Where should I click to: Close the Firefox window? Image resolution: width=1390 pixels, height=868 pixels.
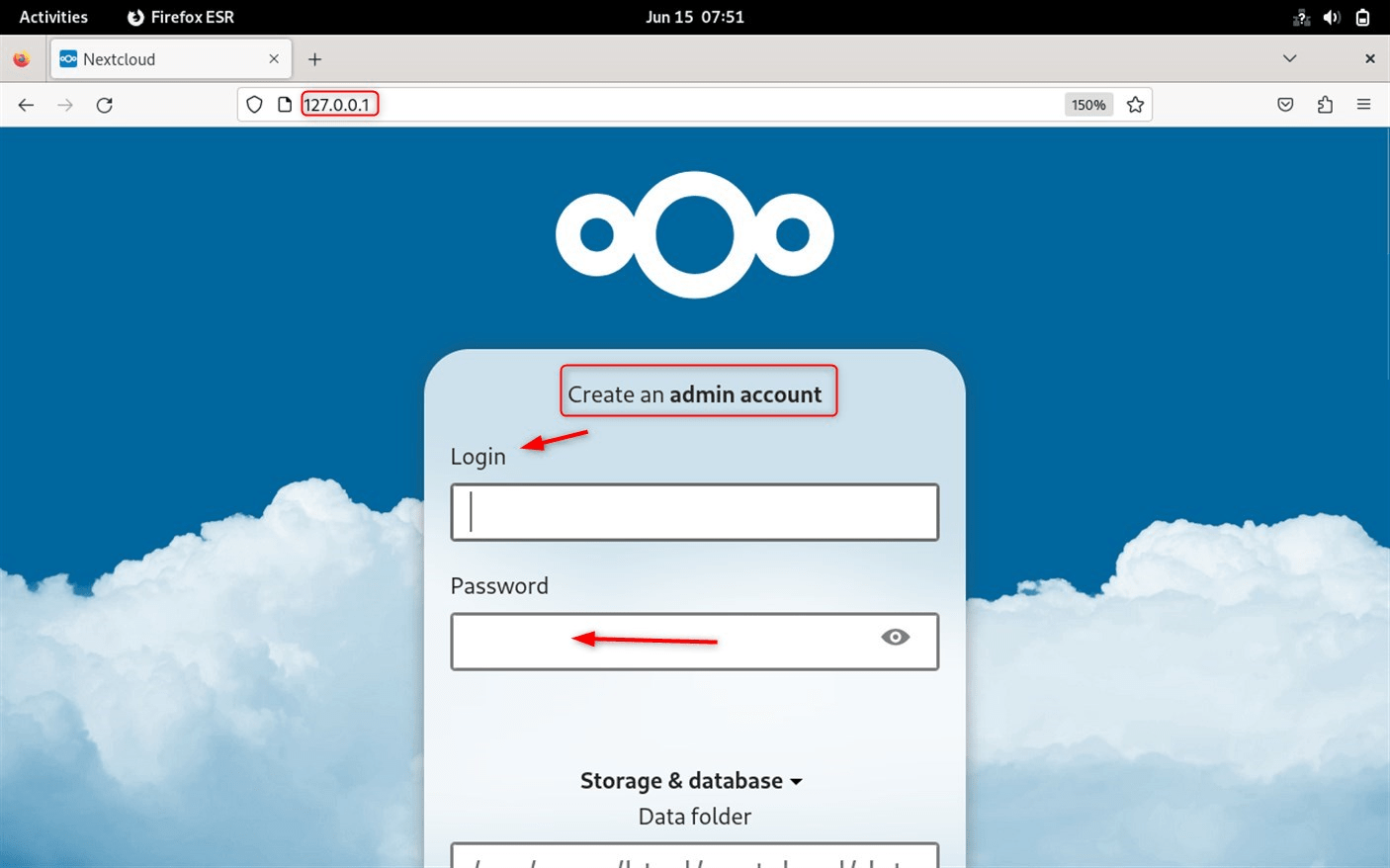coord(1370,59)
